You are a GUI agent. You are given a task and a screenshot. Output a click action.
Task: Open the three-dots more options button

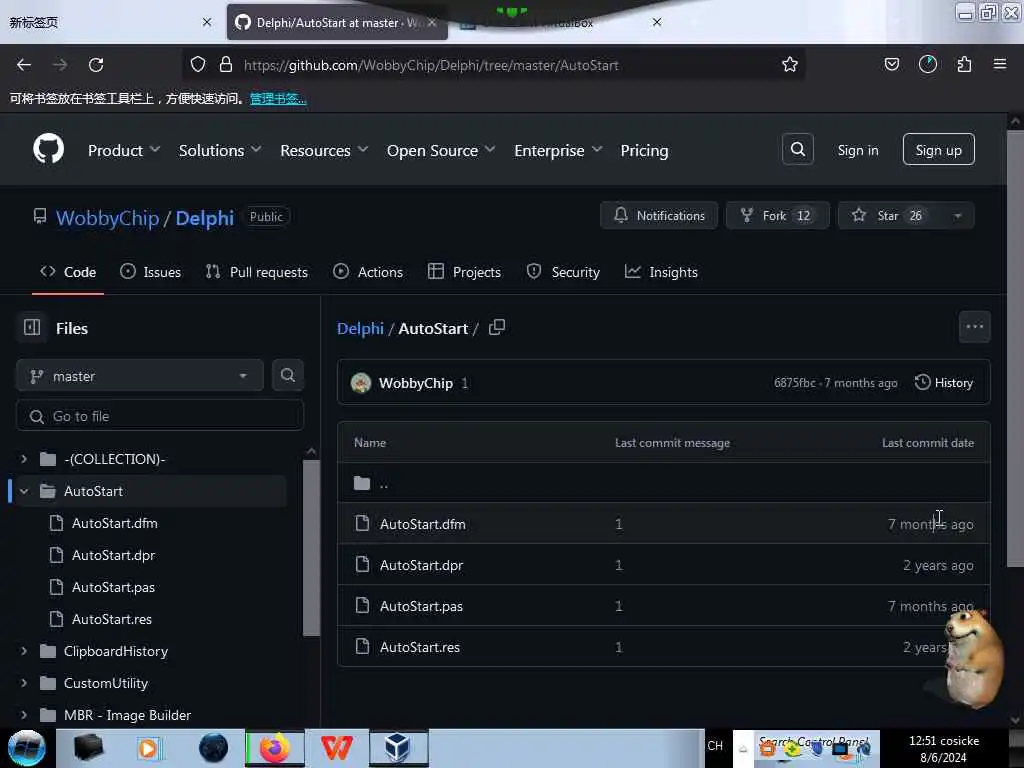click(x=974, y=327)
